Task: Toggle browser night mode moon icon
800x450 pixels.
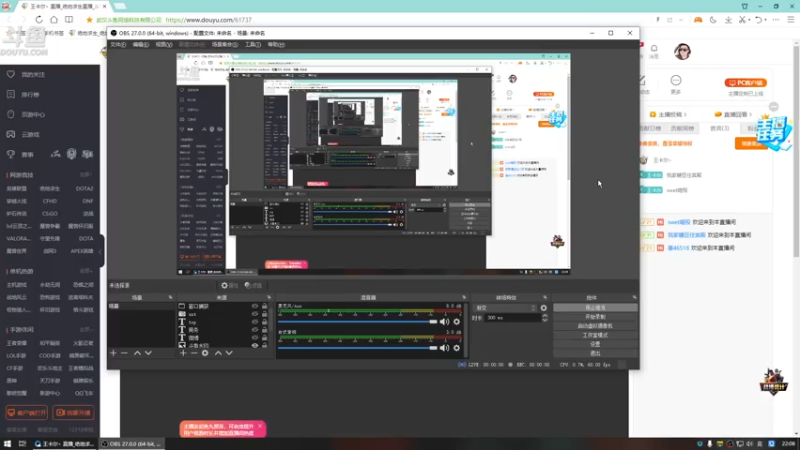Action: [713, 19]
